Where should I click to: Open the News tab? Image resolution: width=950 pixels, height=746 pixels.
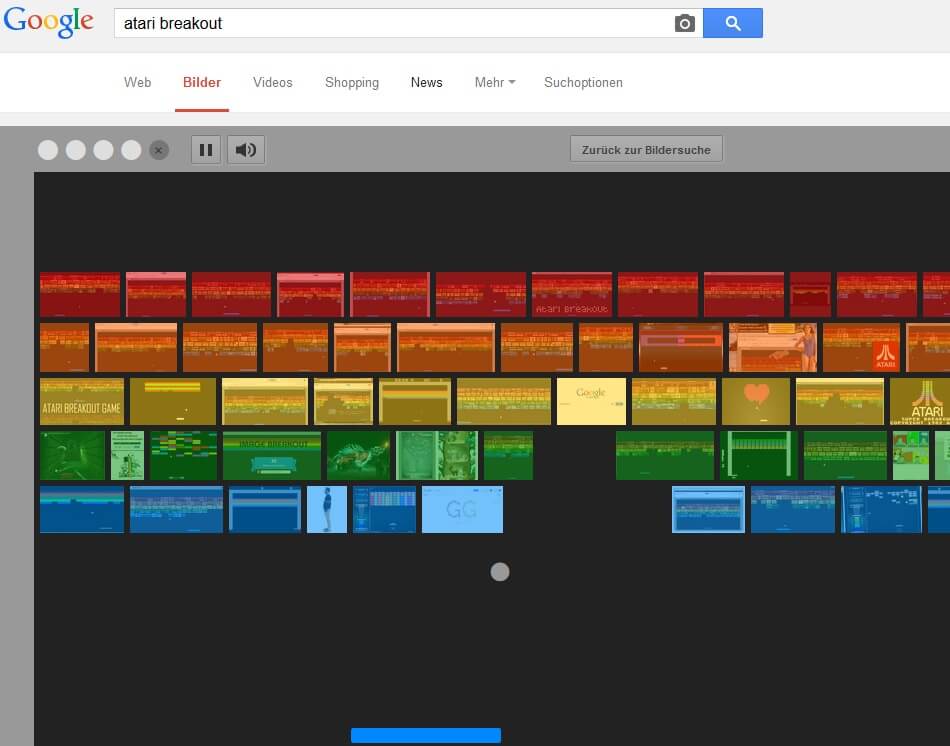pos(427,82)
